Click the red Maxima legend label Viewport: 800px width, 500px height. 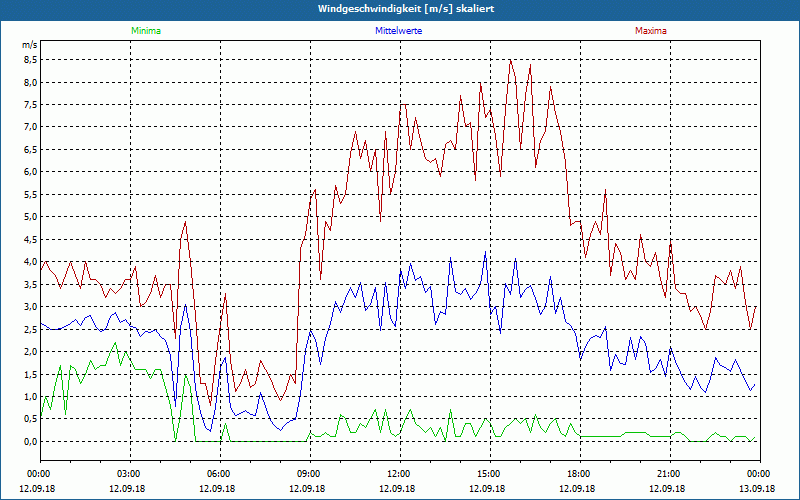click(x=651, y=31)
